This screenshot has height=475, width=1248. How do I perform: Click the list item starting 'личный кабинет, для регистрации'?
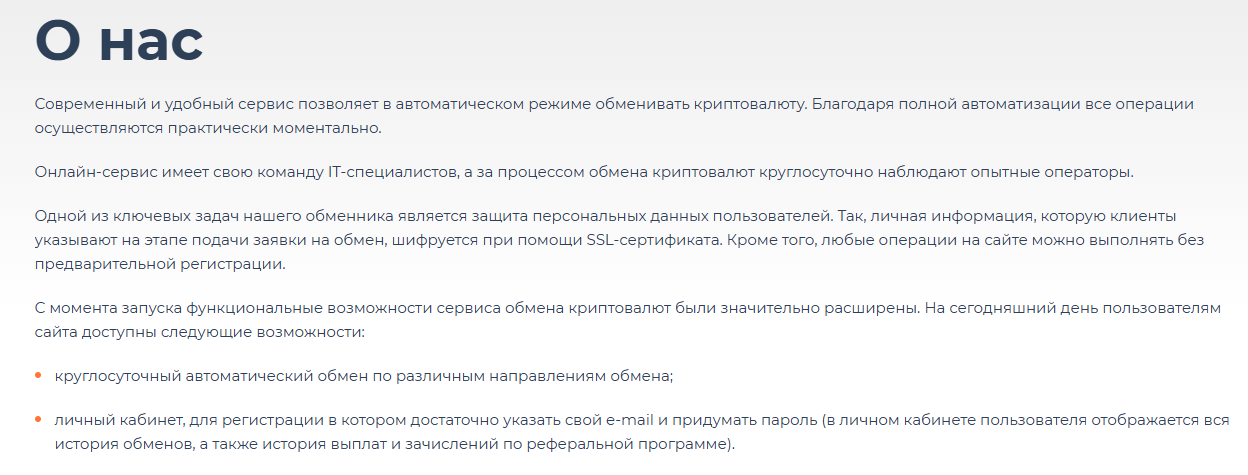point(642,432)
